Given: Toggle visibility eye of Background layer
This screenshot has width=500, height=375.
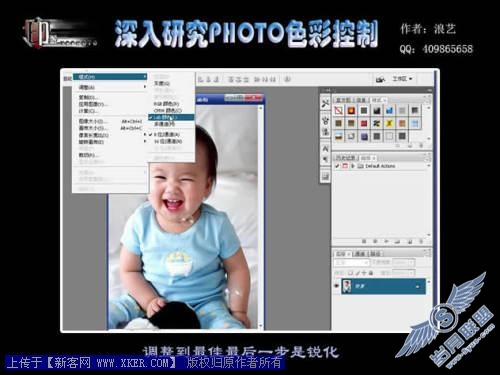Looking at the screenshot, I should 336,286.
